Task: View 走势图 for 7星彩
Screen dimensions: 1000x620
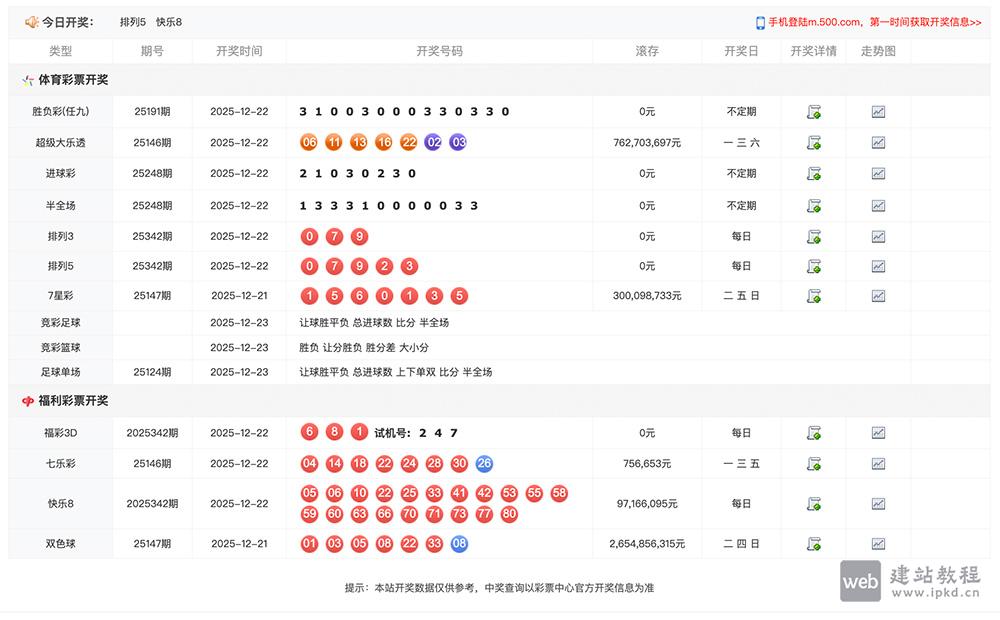Action: [878, 296]
